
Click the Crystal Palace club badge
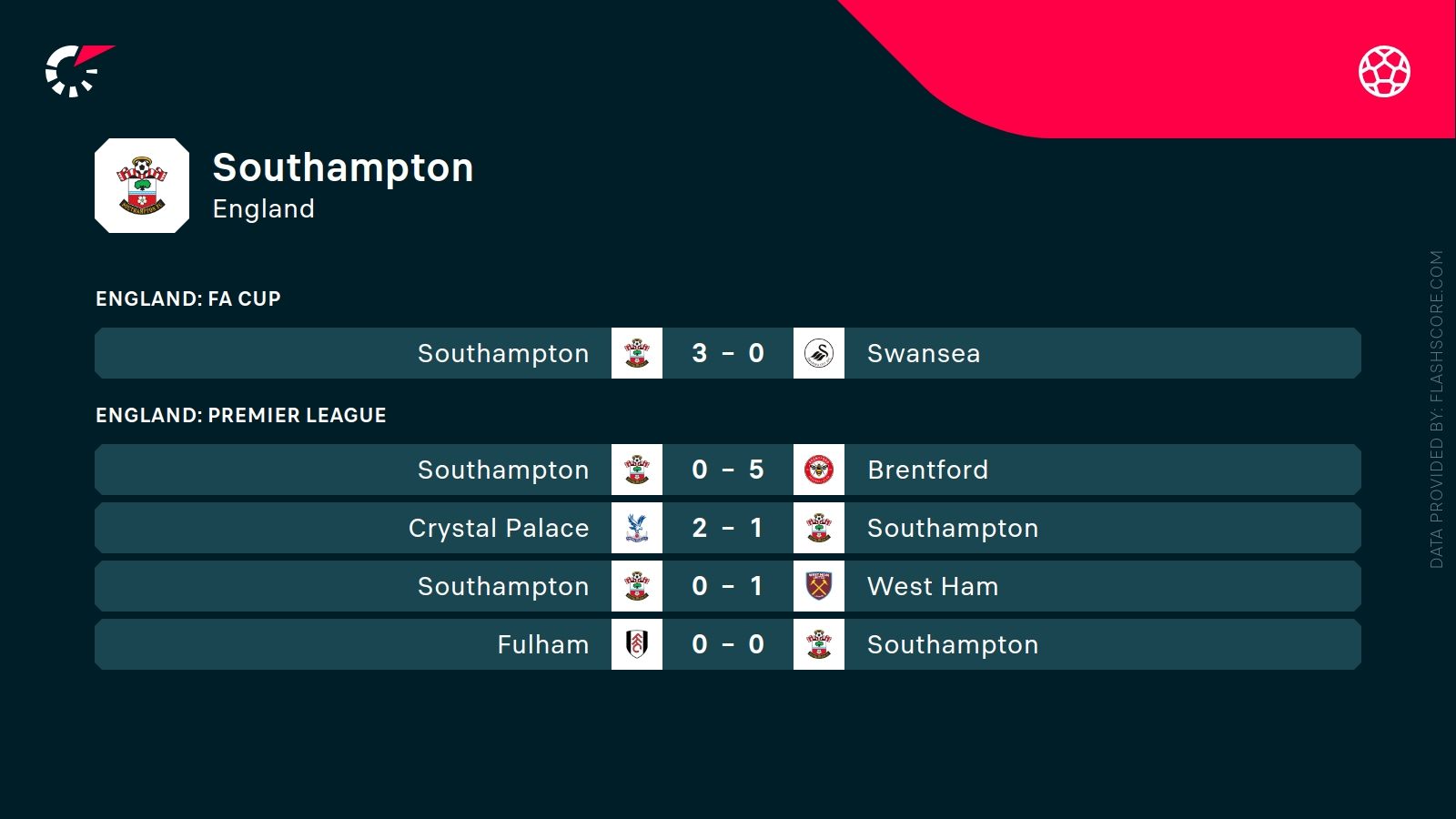click(x=637, y=528)
